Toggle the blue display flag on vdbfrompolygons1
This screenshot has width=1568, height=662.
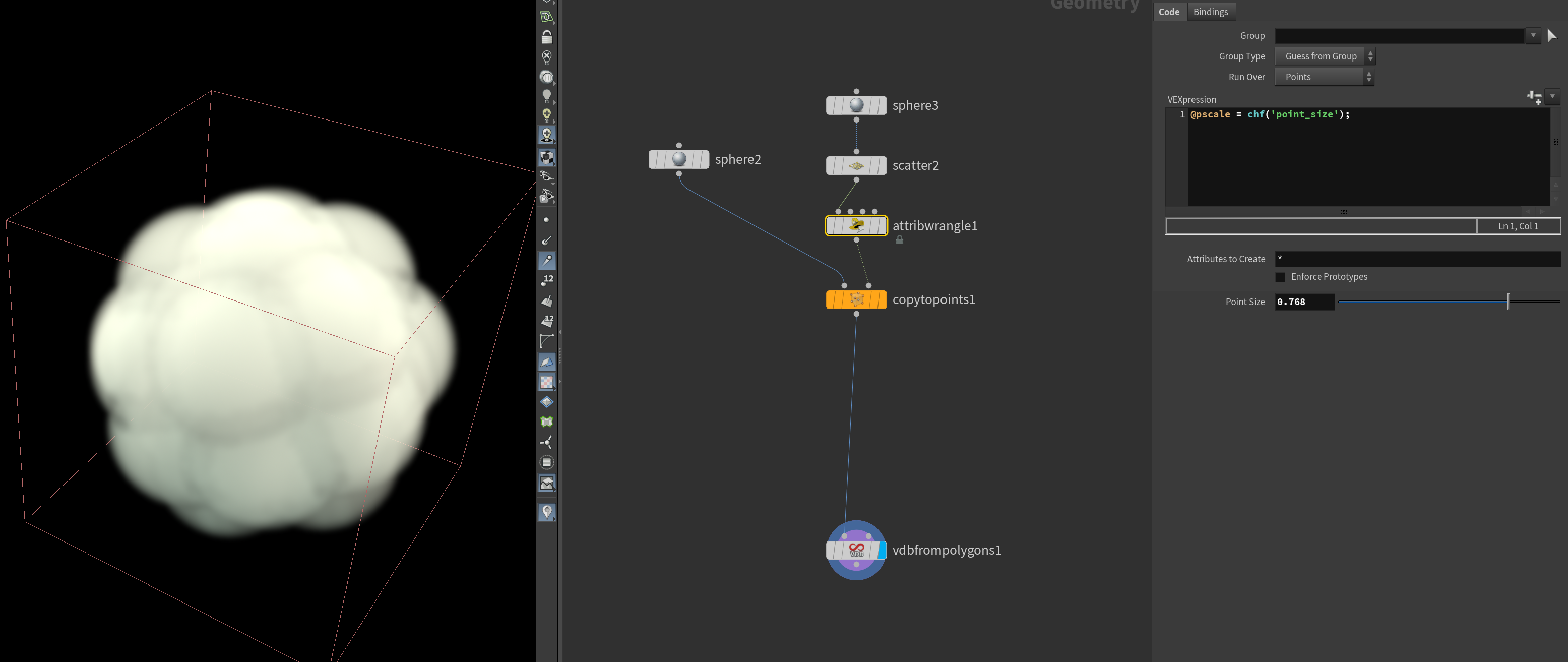(x=882, y=550)
